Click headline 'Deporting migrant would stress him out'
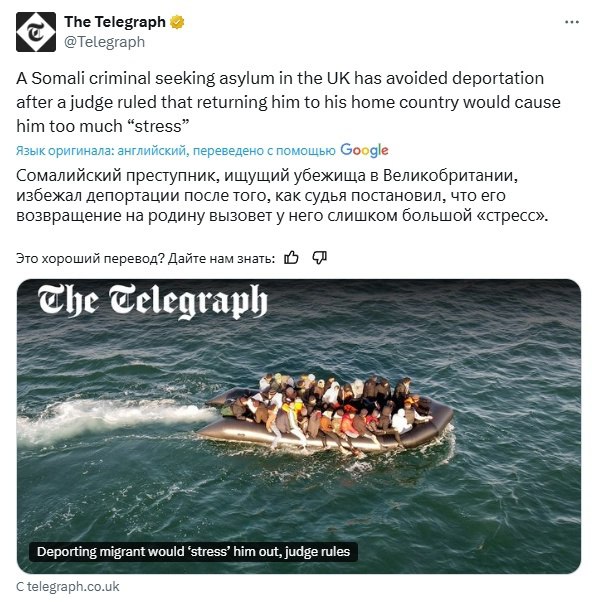Screen dimensions: 592x602 tap(193, 552)
